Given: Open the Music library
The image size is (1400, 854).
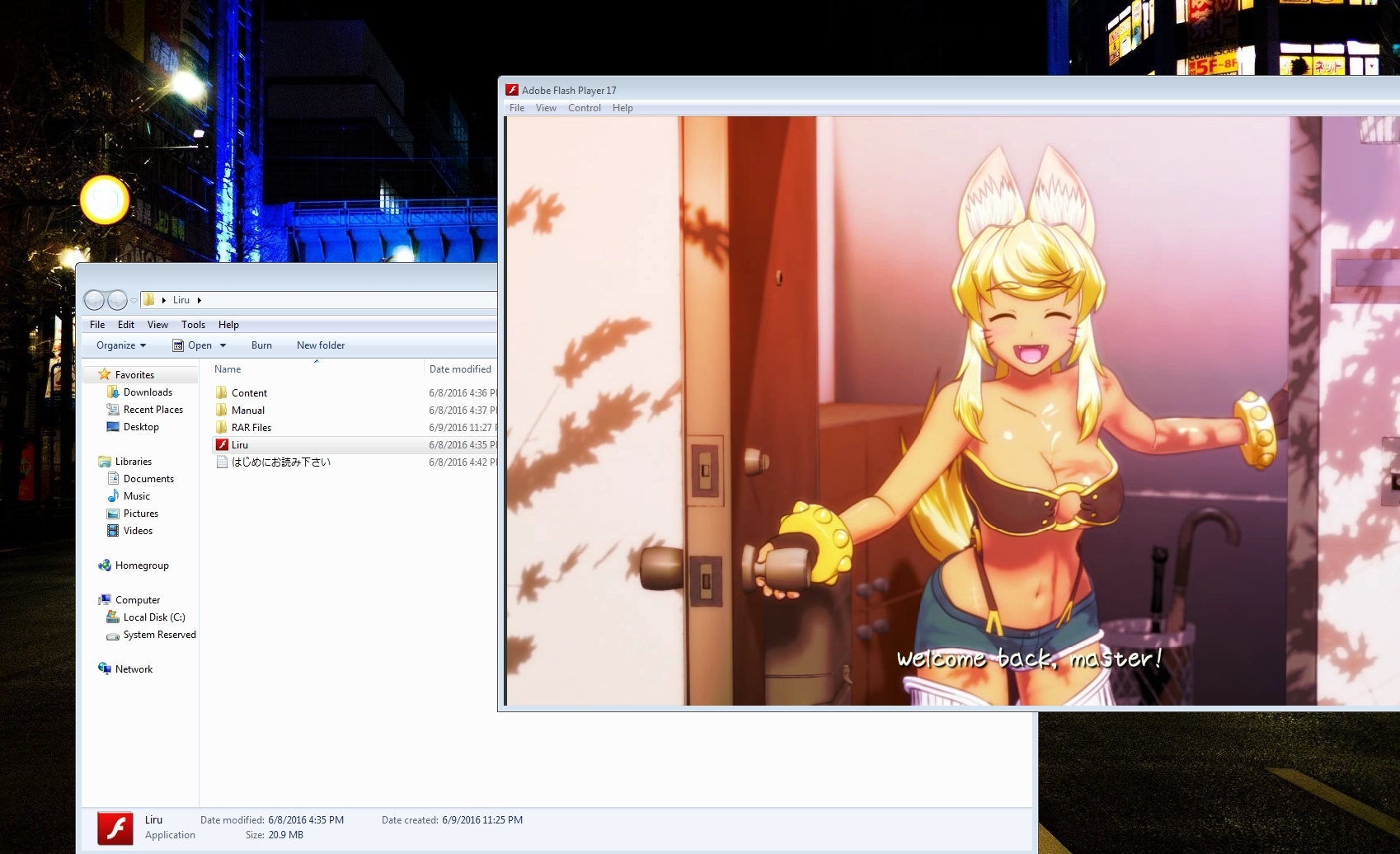Looking at the screenshot, I should [x=137, y=496].
